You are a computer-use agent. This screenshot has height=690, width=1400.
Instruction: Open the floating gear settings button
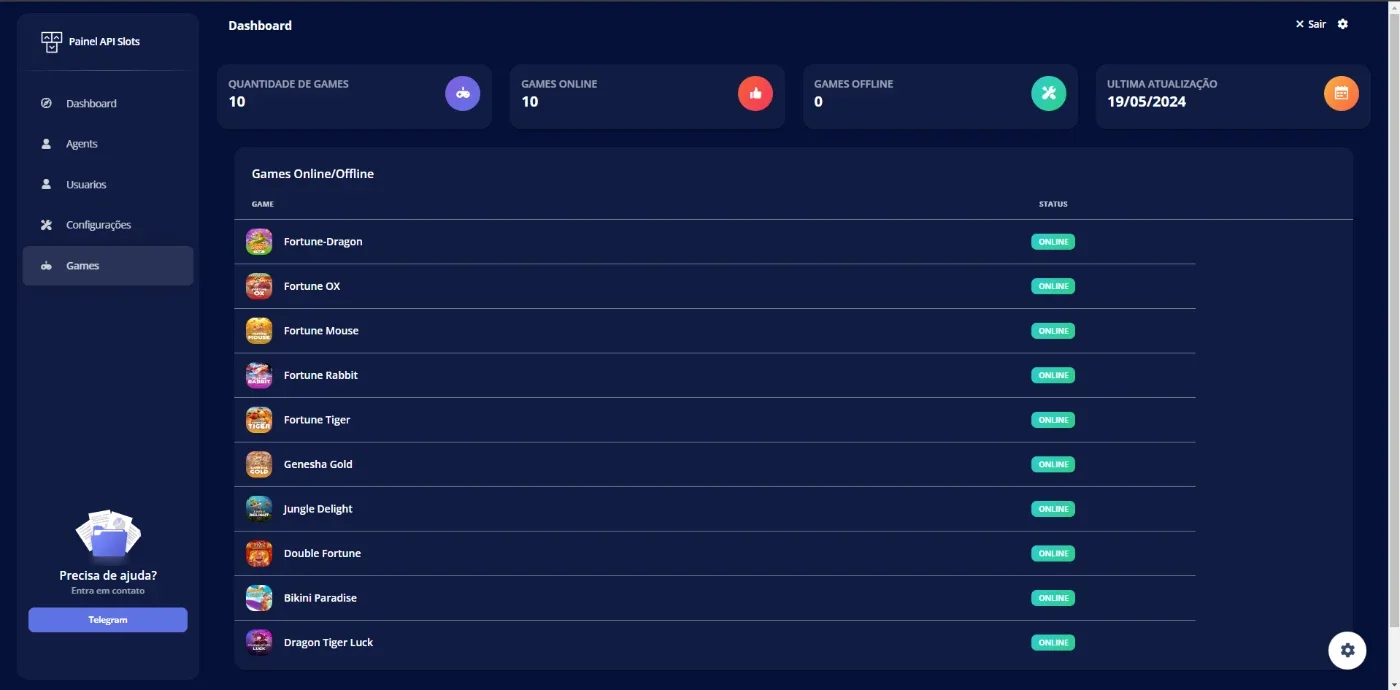tap(1347, 650)
